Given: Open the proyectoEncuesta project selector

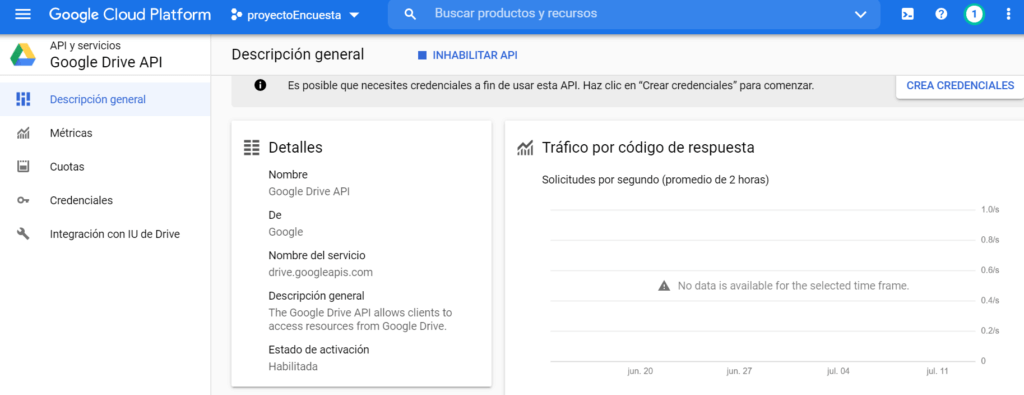Looking at the screenshot, I should 295,15.
